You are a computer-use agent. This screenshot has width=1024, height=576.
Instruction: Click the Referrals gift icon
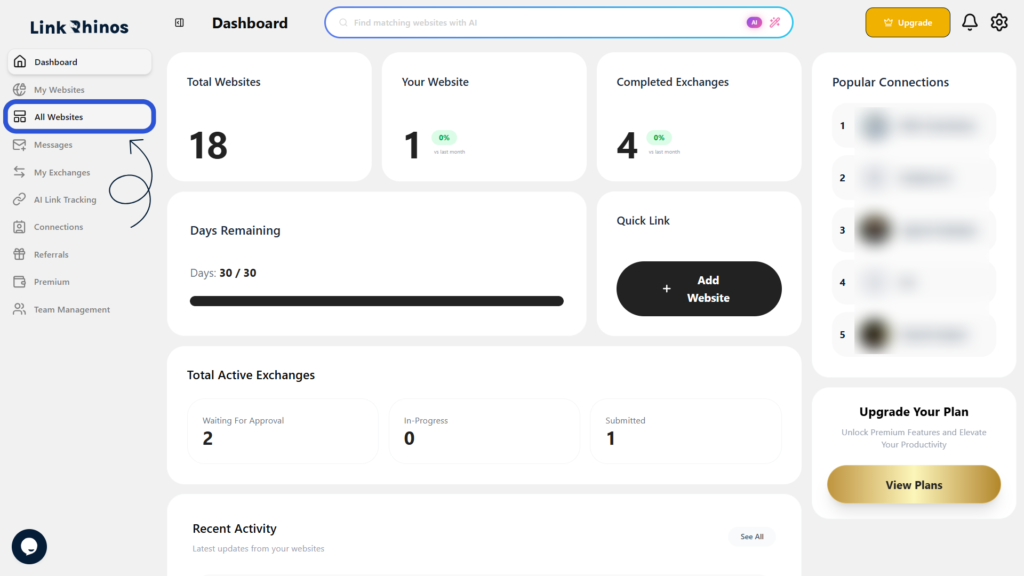pos(20,254)
